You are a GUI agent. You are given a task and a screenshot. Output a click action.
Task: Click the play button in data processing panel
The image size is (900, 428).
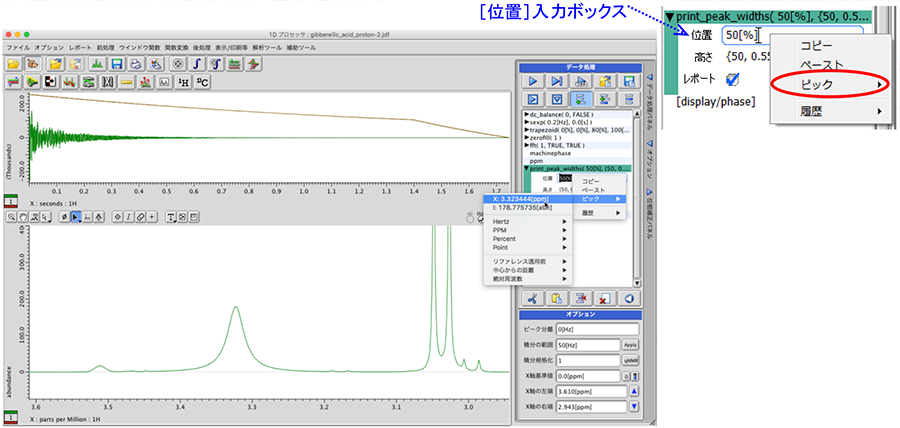(533, 81)
